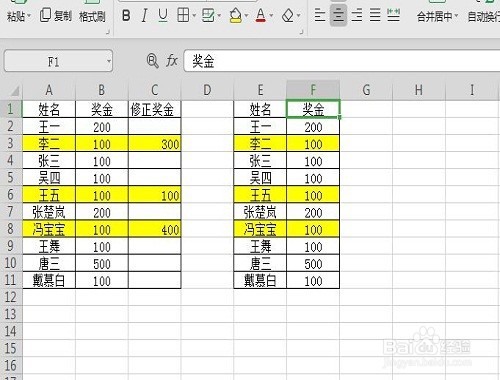Select column B header
Image resolution: width=500 pixels, height=380 pixels.
[x=102, y=90]
